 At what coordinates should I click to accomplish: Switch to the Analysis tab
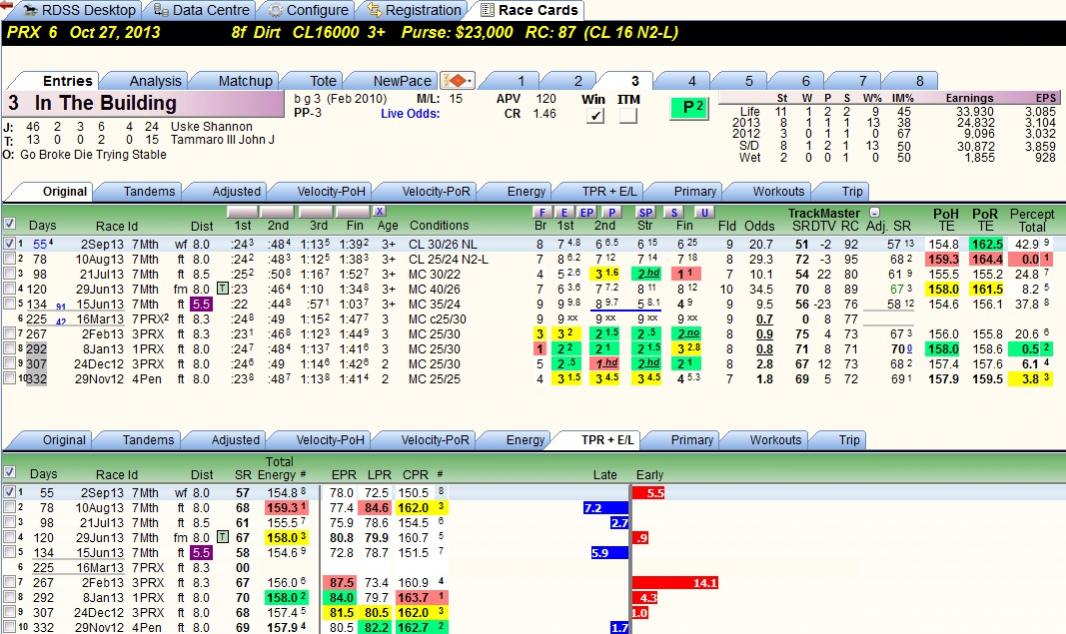(155, 81)
